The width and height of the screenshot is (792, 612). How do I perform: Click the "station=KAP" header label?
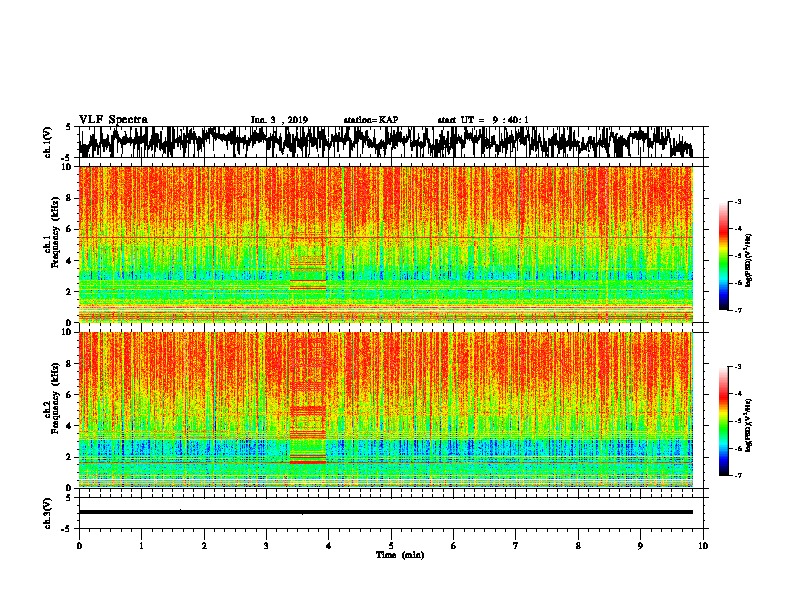coord(371,120)
